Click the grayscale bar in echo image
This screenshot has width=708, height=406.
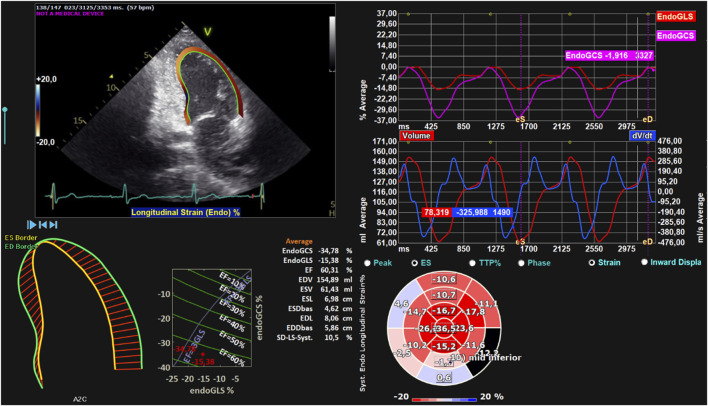[x=332, y=43]
